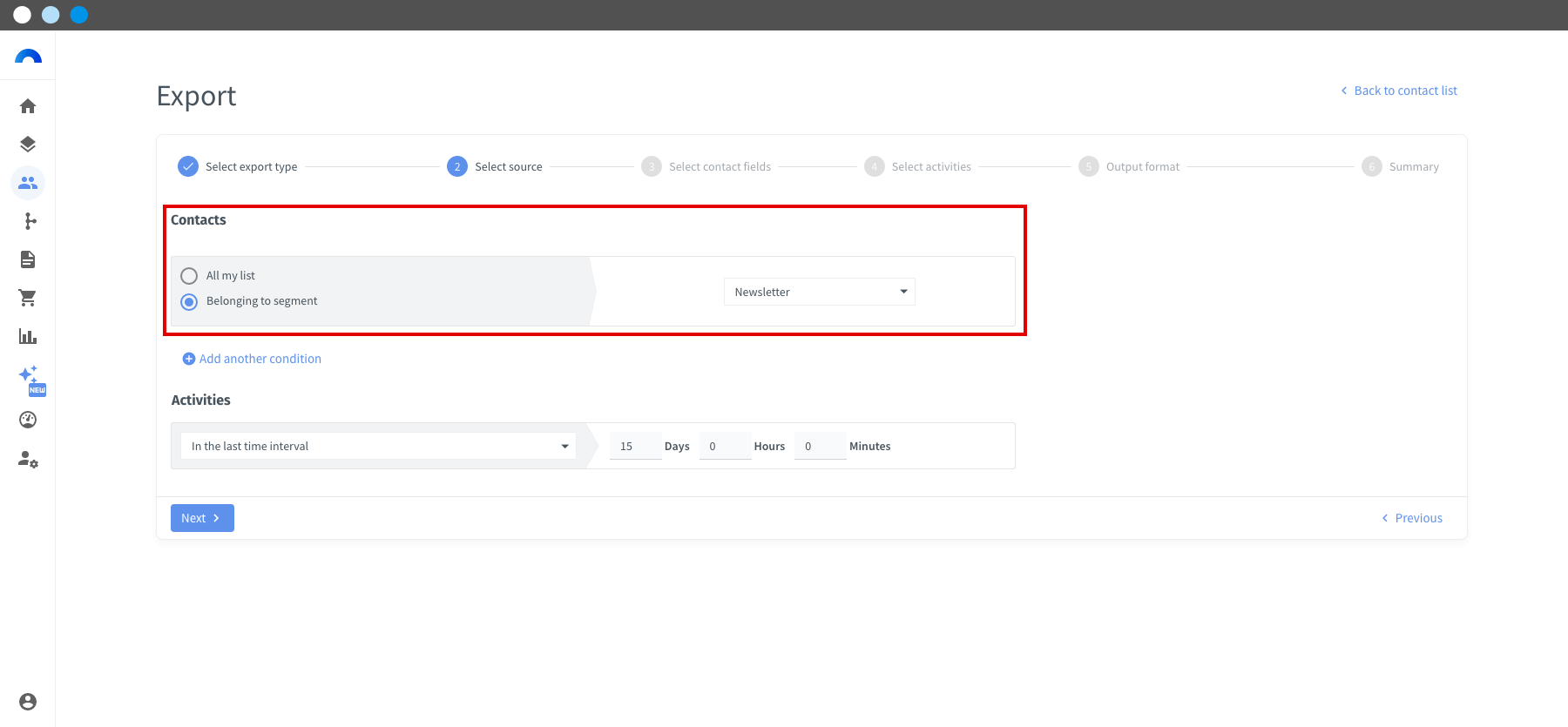Open the user settings gear icon

tap(28, 459)
